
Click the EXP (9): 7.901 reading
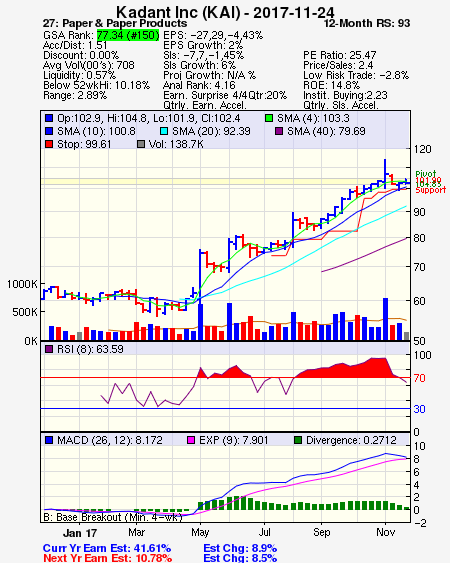pyautogui.click(x=234, y=440)
